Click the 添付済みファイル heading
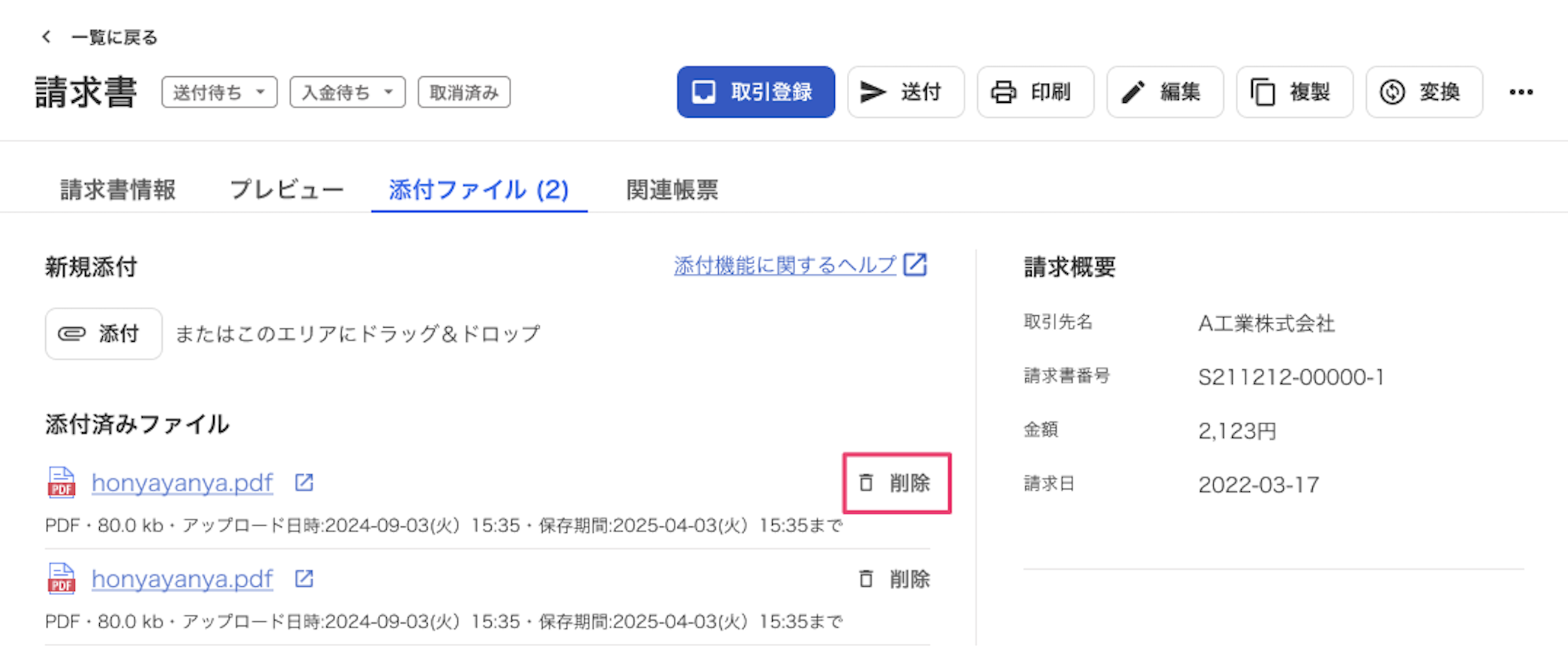This screenshot has width=1568, height=666. (137, 424)
